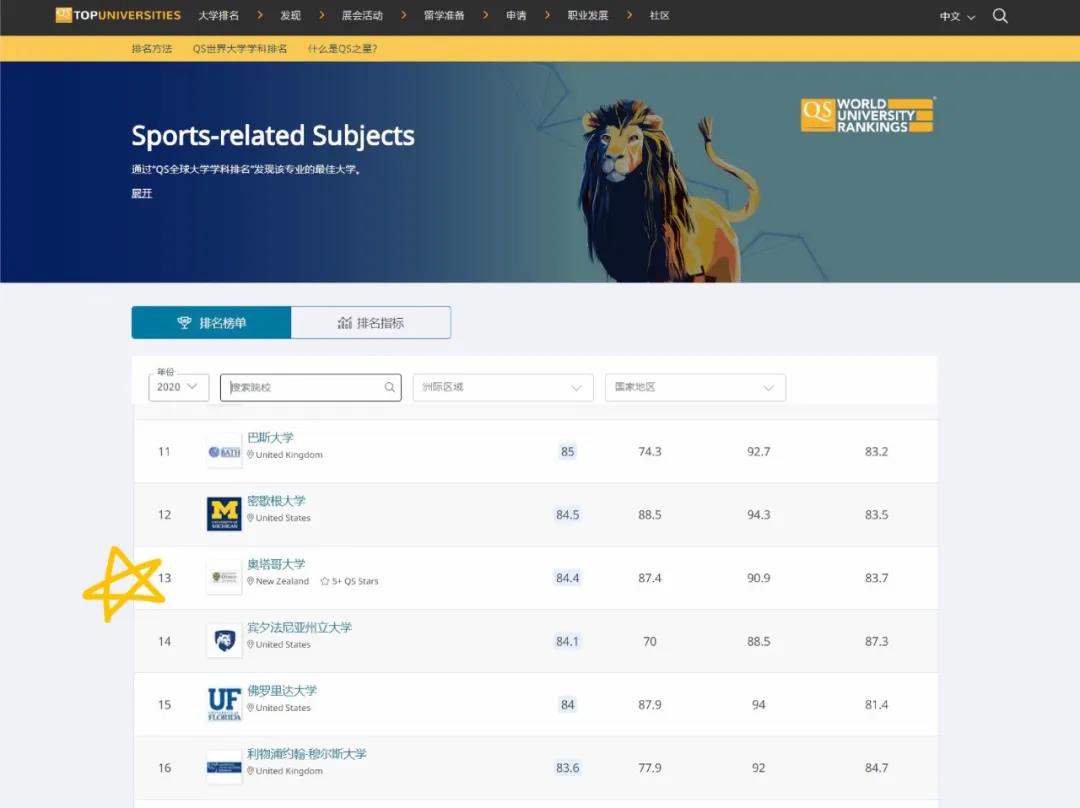Open 利物浦约翰·穆尔斯大学 university page
This screenshot has height=808, width=1080.
(x=307, y=754)
